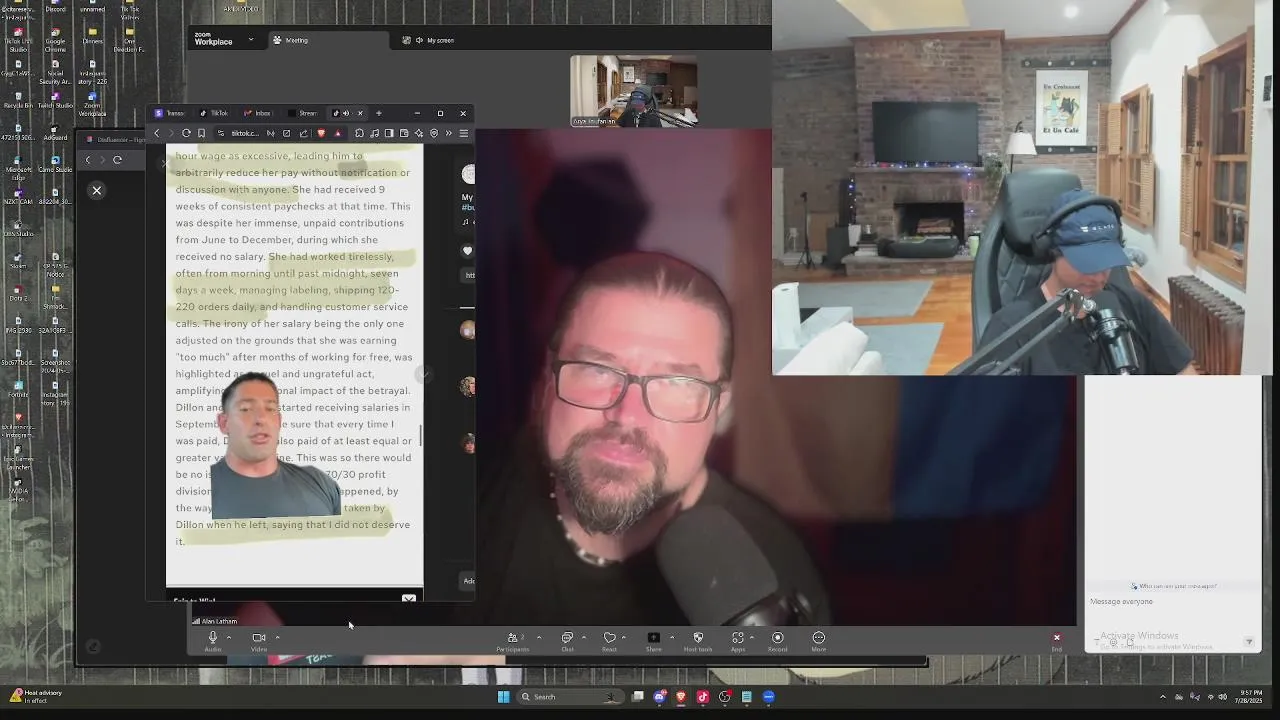Switch to the TikTok browser tab
1280x720 pixels.
214,113
